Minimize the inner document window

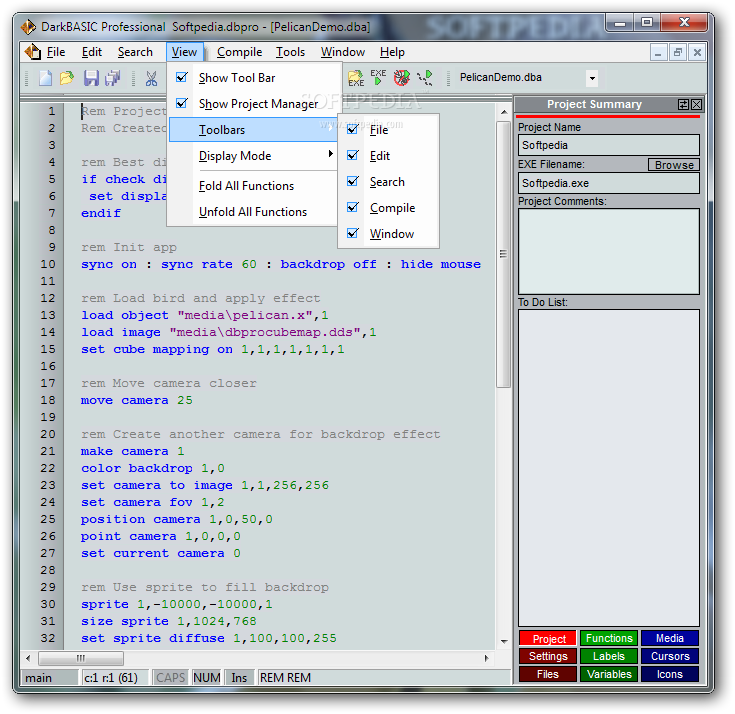(658, 52)
